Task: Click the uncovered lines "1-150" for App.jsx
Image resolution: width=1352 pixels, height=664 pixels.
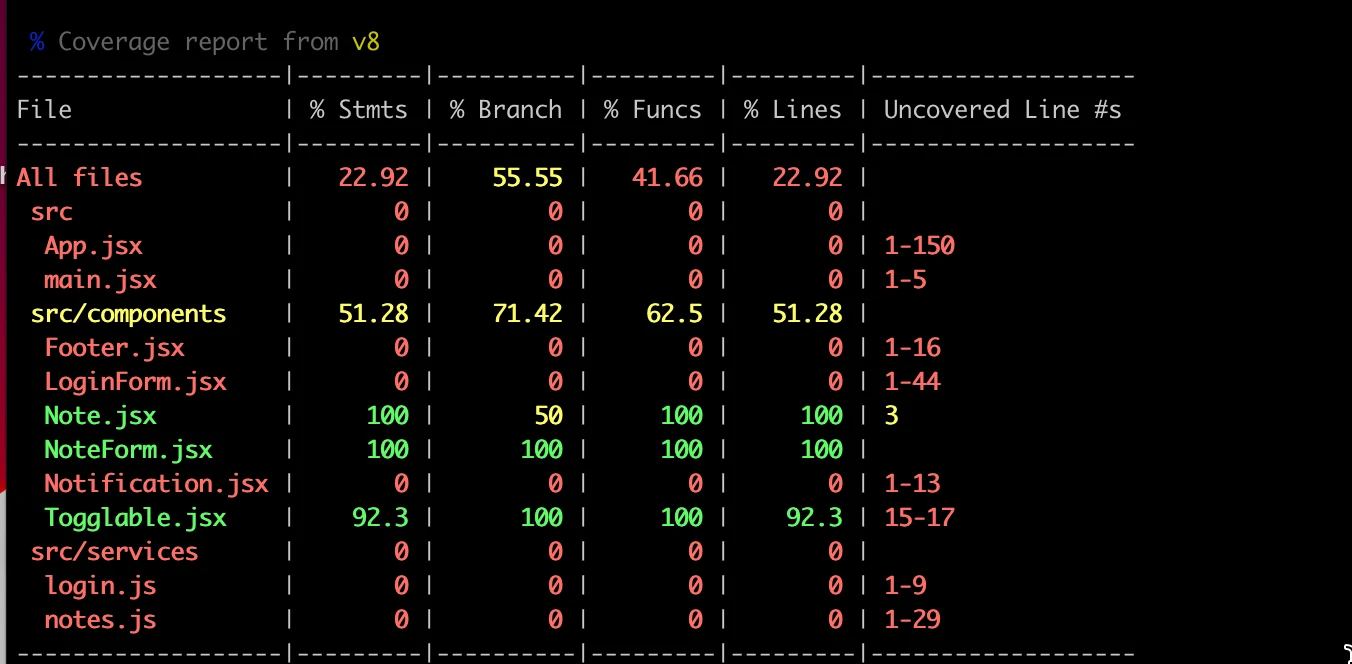Action: (x=919, y=246)
